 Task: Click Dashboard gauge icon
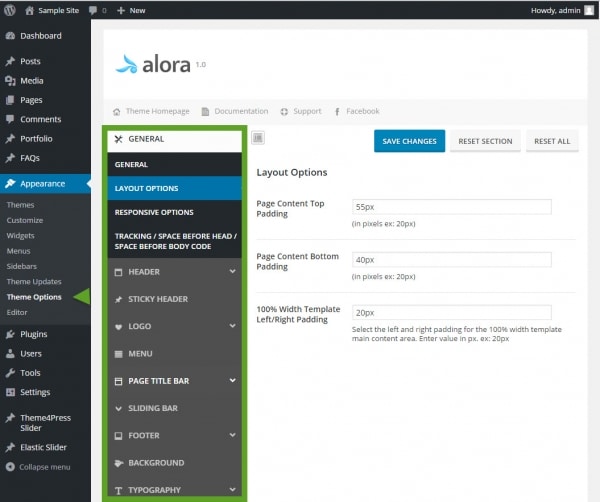(10, 36)
